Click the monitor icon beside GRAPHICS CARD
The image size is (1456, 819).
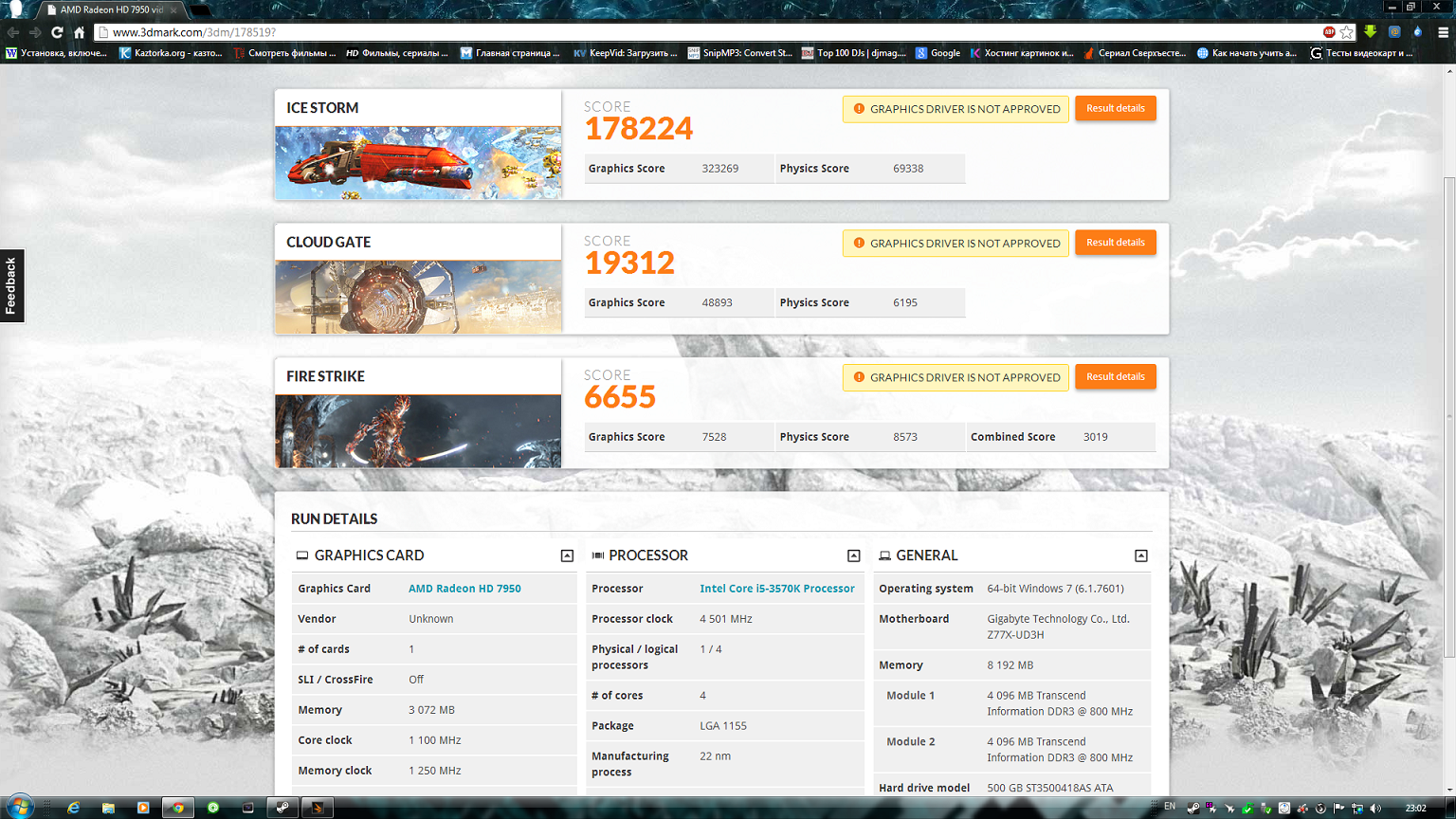tap(302, 555)
